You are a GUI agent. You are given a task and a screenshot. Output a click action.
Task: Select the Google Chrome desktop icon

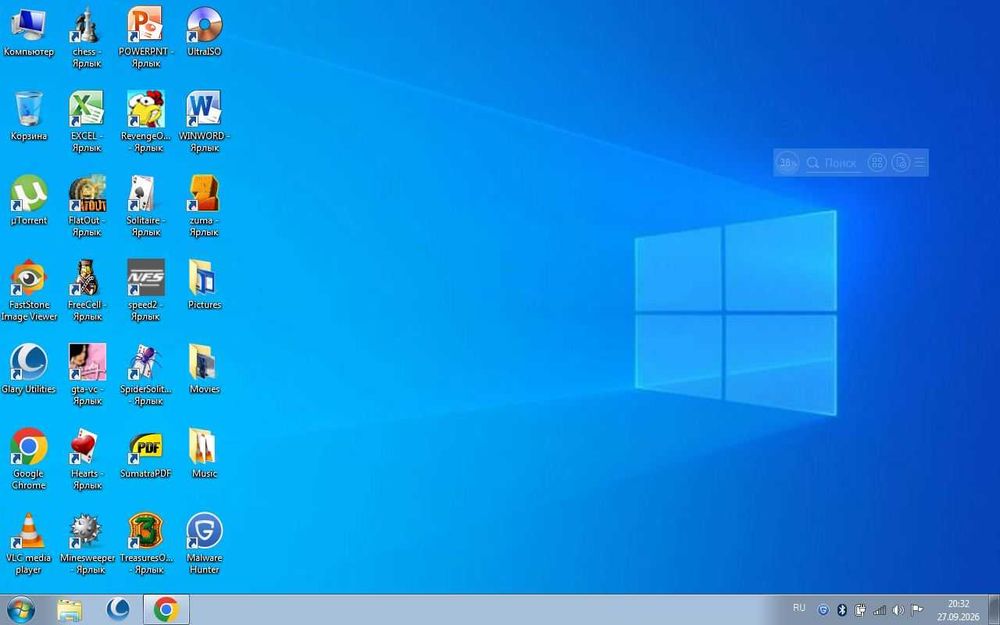click(29, 446)
